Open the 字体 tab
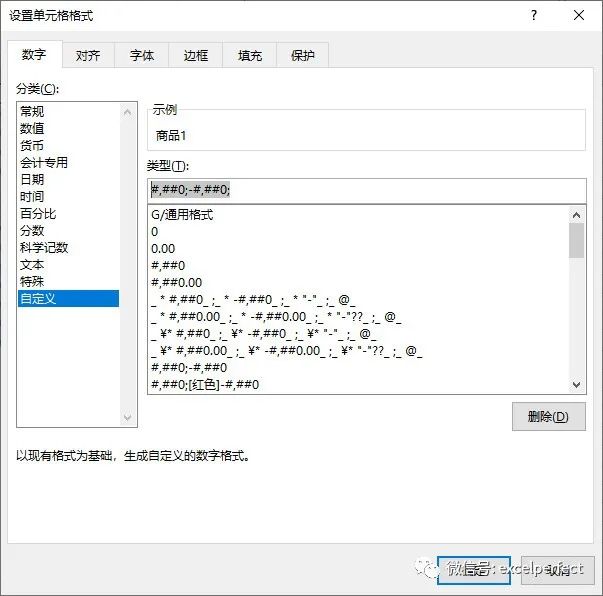Viewport: 603px width, 596px height. (142, 56)
